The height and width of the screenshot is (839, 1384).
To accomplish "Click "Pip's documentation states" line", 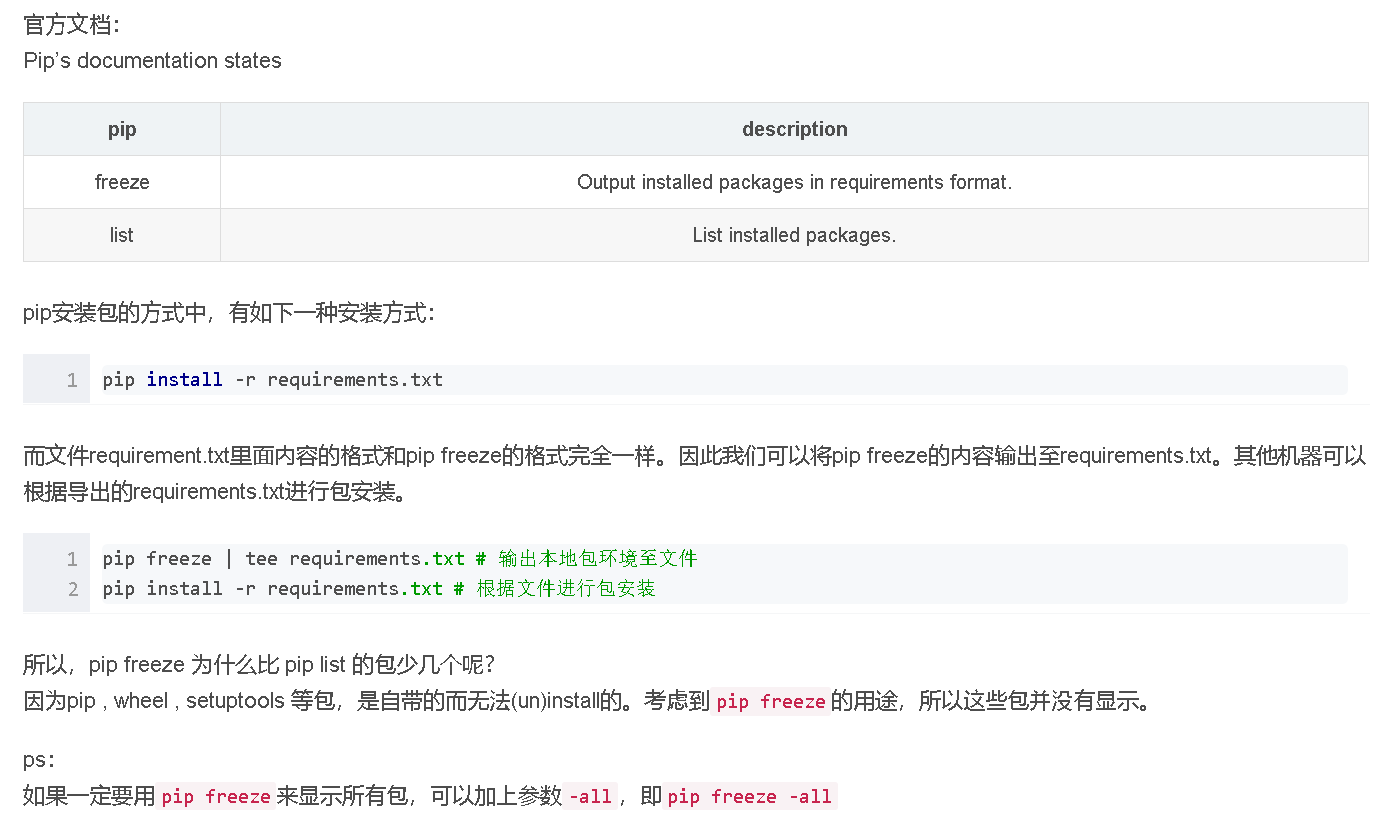I will (152, 60).
